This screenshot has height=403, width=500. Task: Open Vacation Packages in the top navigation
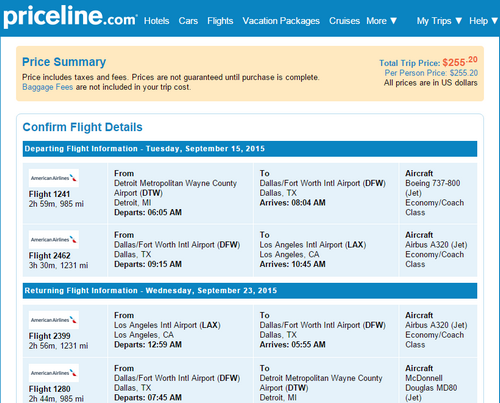point(281,21)
